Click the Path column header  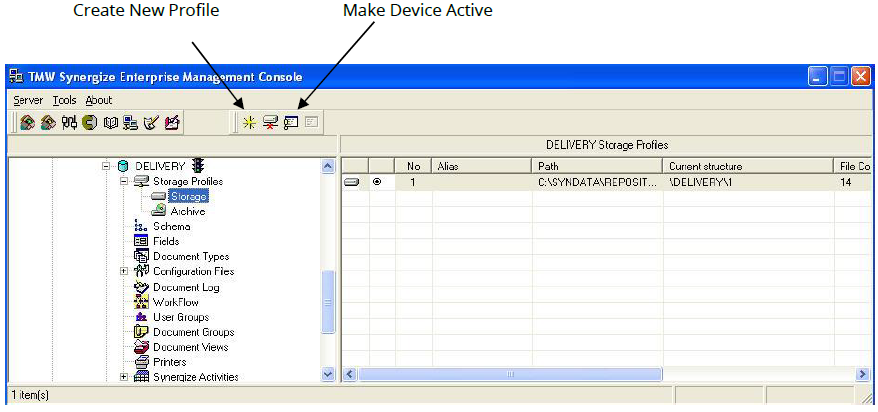[x=596, y=166]
